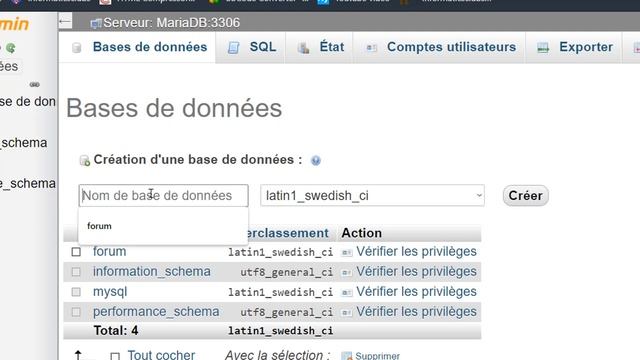Click privileges icon in forum row
This screenshot has height=360, width=640.
(x=347, y=253)
